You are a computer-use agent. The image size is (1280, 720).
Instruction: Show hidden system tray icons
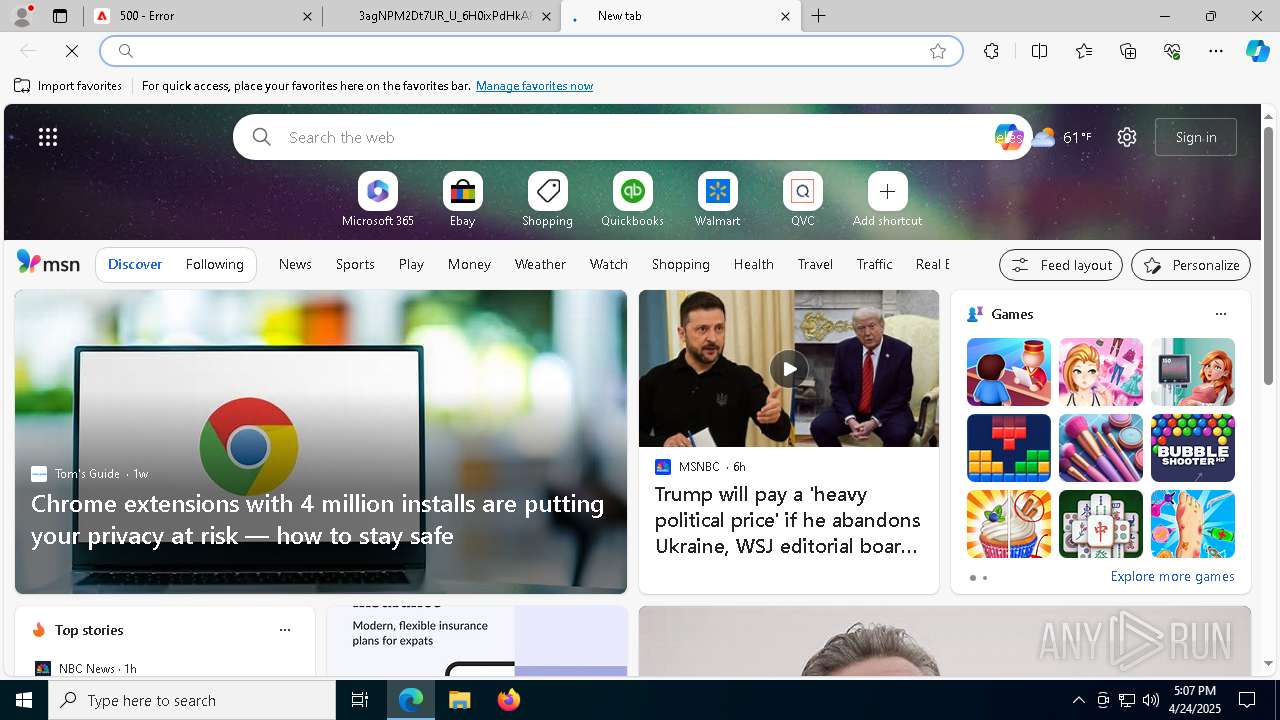[1078, 700]
